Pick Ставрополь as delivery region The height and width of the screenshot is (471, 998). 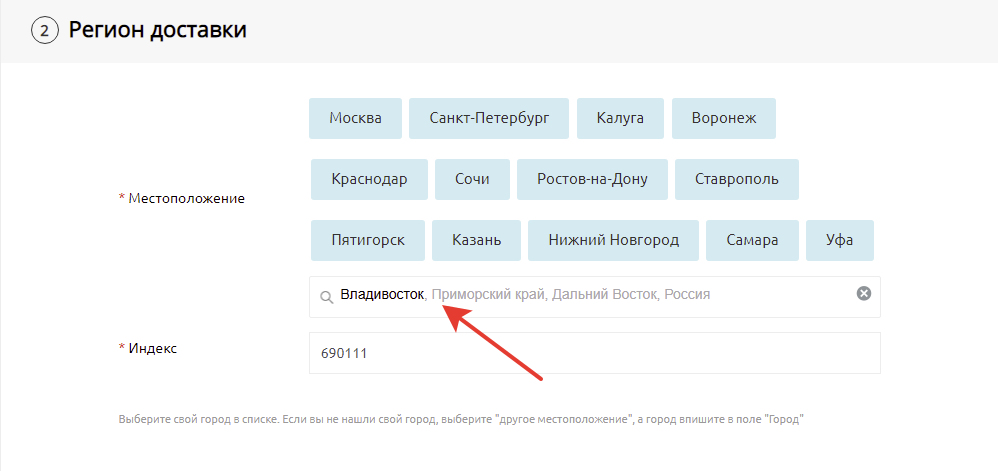click(x=736, y=180)
